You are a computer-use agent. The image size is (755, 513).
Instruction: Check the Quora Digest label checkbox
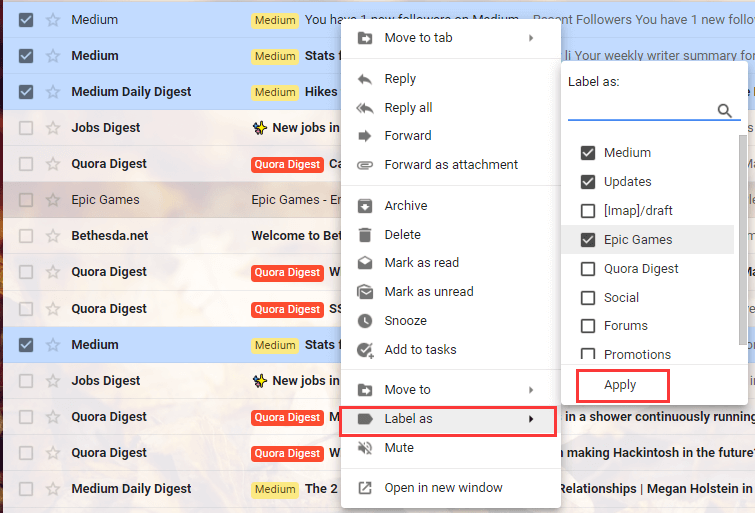tap(587, 268)
